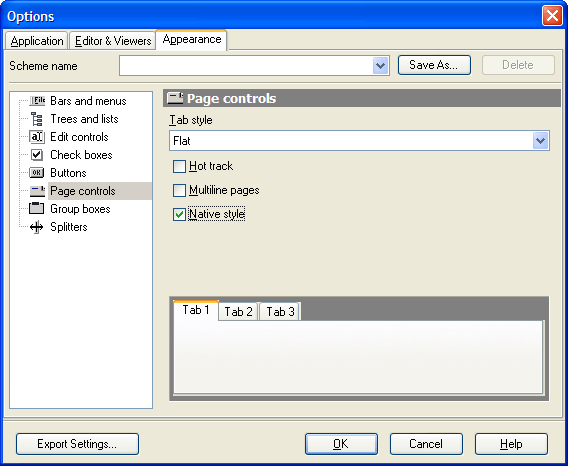Click the Splitters icon
Image resolution: width=568 pixels, height=466 pixels.
pos(37,227)
